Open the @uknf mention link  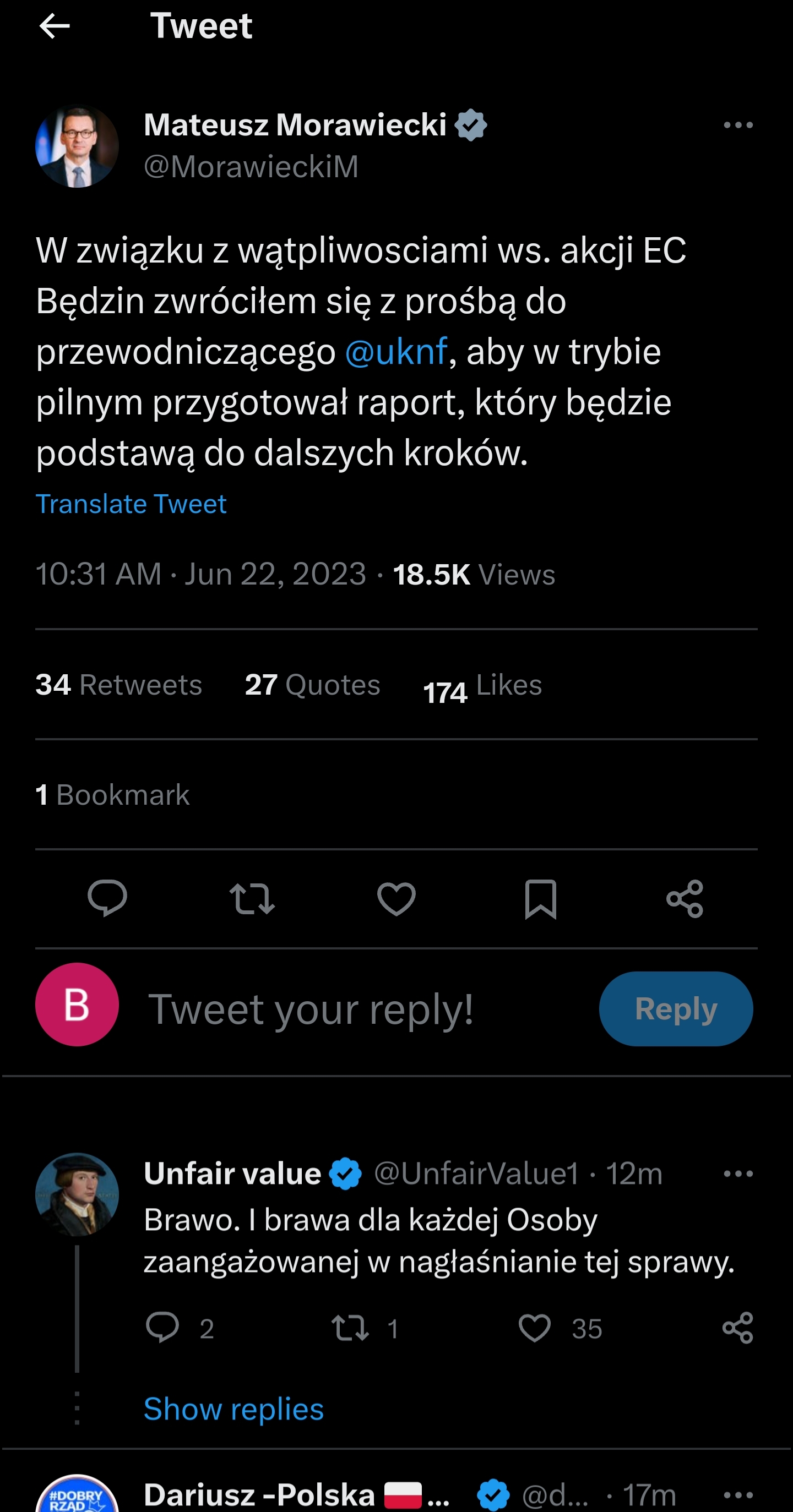pos(396,352)
